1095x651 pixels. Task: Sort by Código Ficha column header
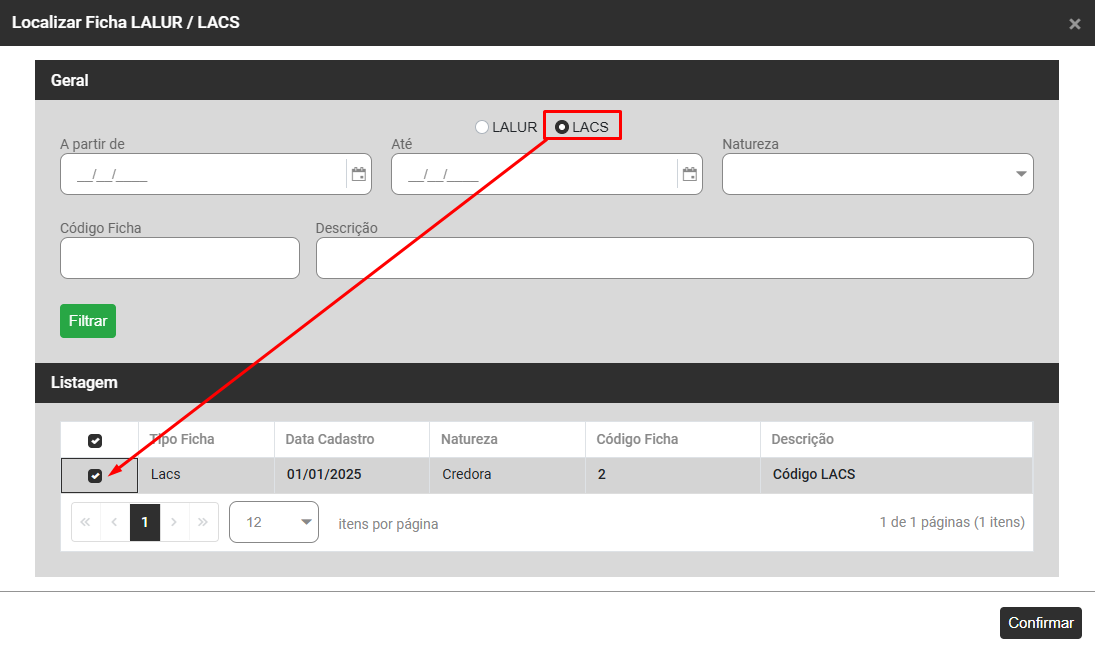[x=673, y=439]
